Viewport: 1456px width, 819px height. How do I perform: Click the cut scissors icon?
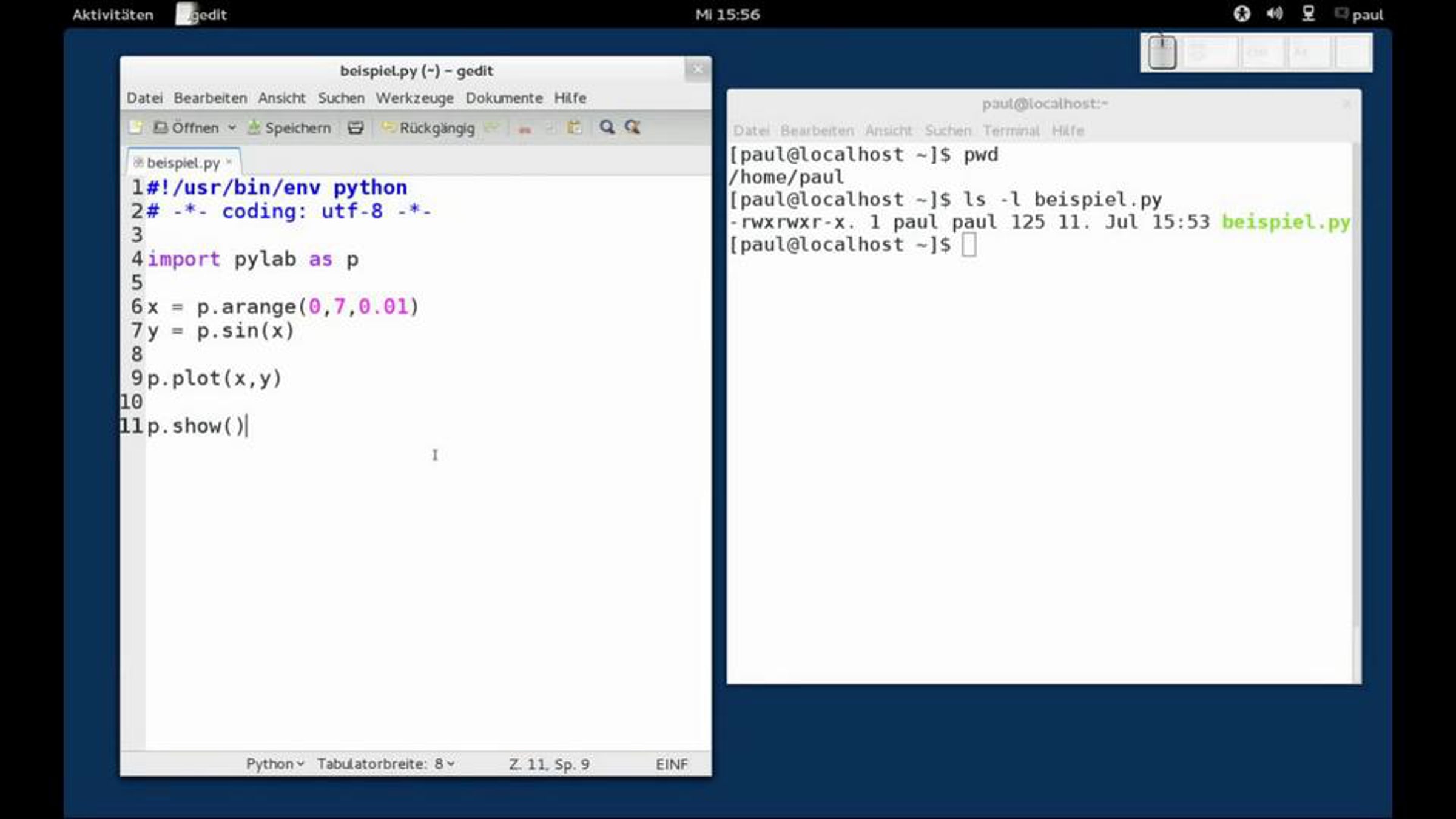[x=525, y=128]
